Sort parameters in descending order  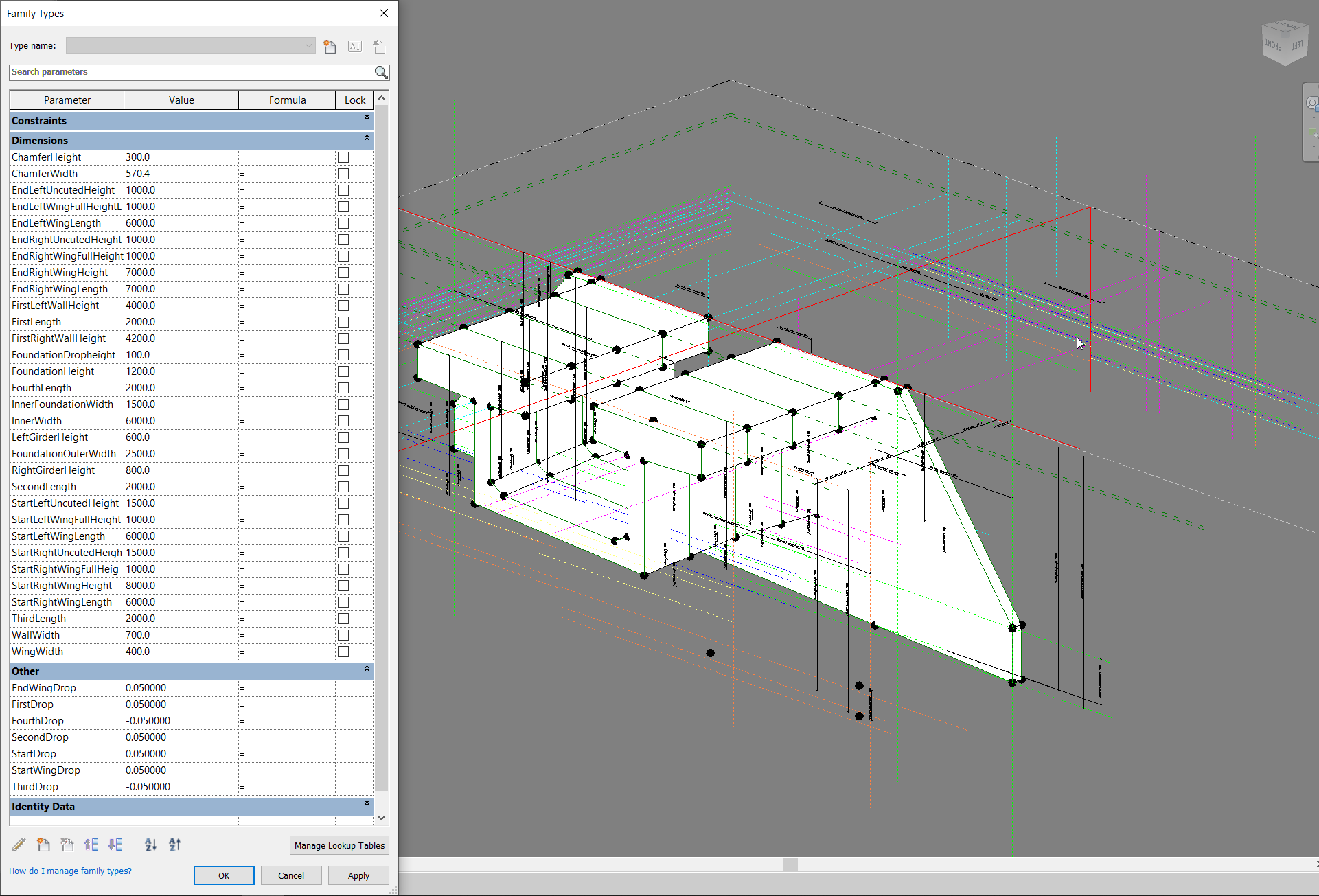(174, 844)
